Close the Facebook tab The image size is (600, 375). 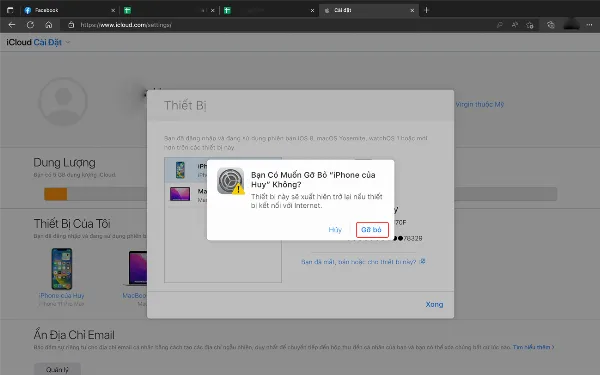[x=113, y=10]
